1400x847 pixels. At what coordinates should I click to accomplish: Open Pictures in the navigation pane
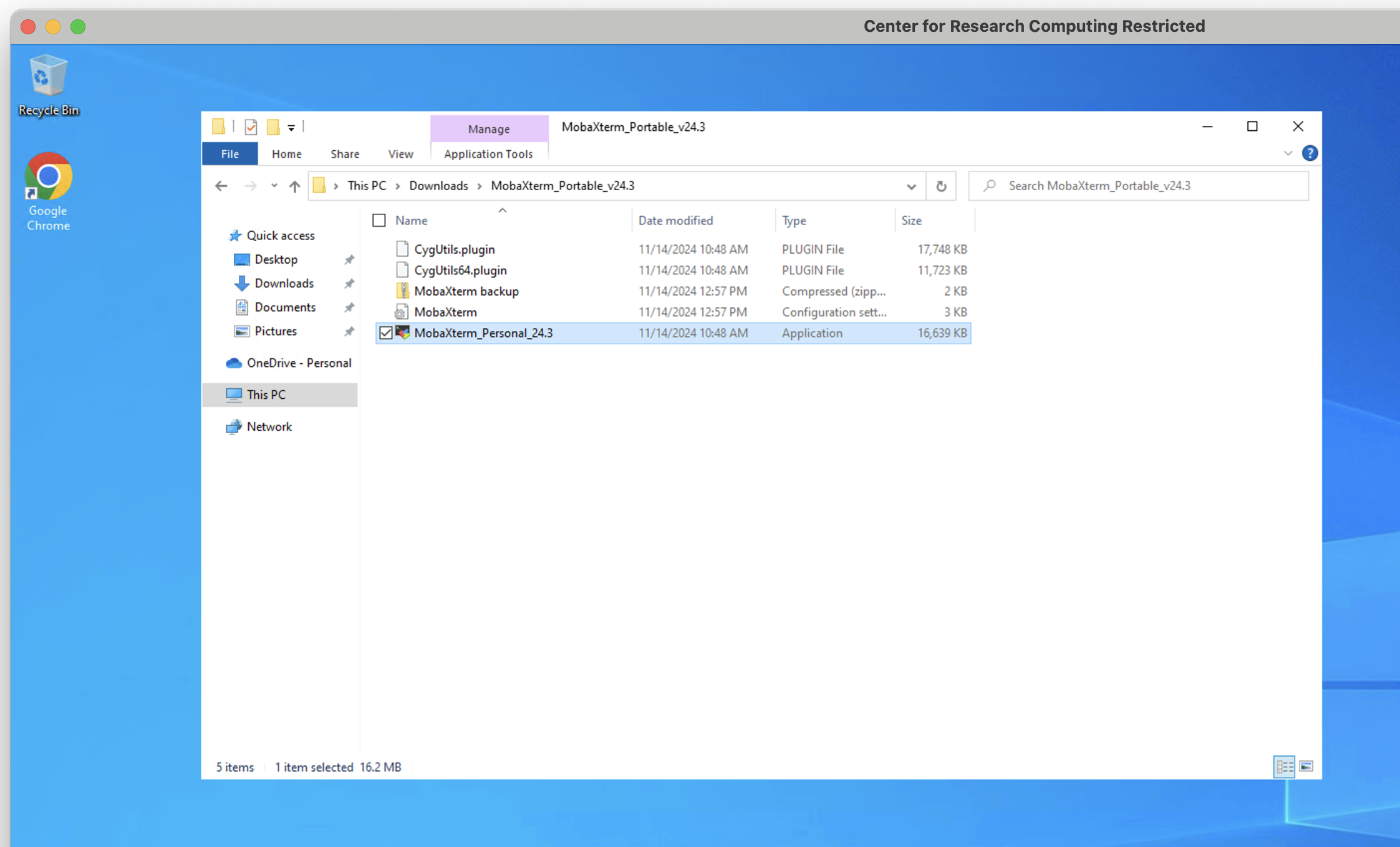(x=275, y=331)
